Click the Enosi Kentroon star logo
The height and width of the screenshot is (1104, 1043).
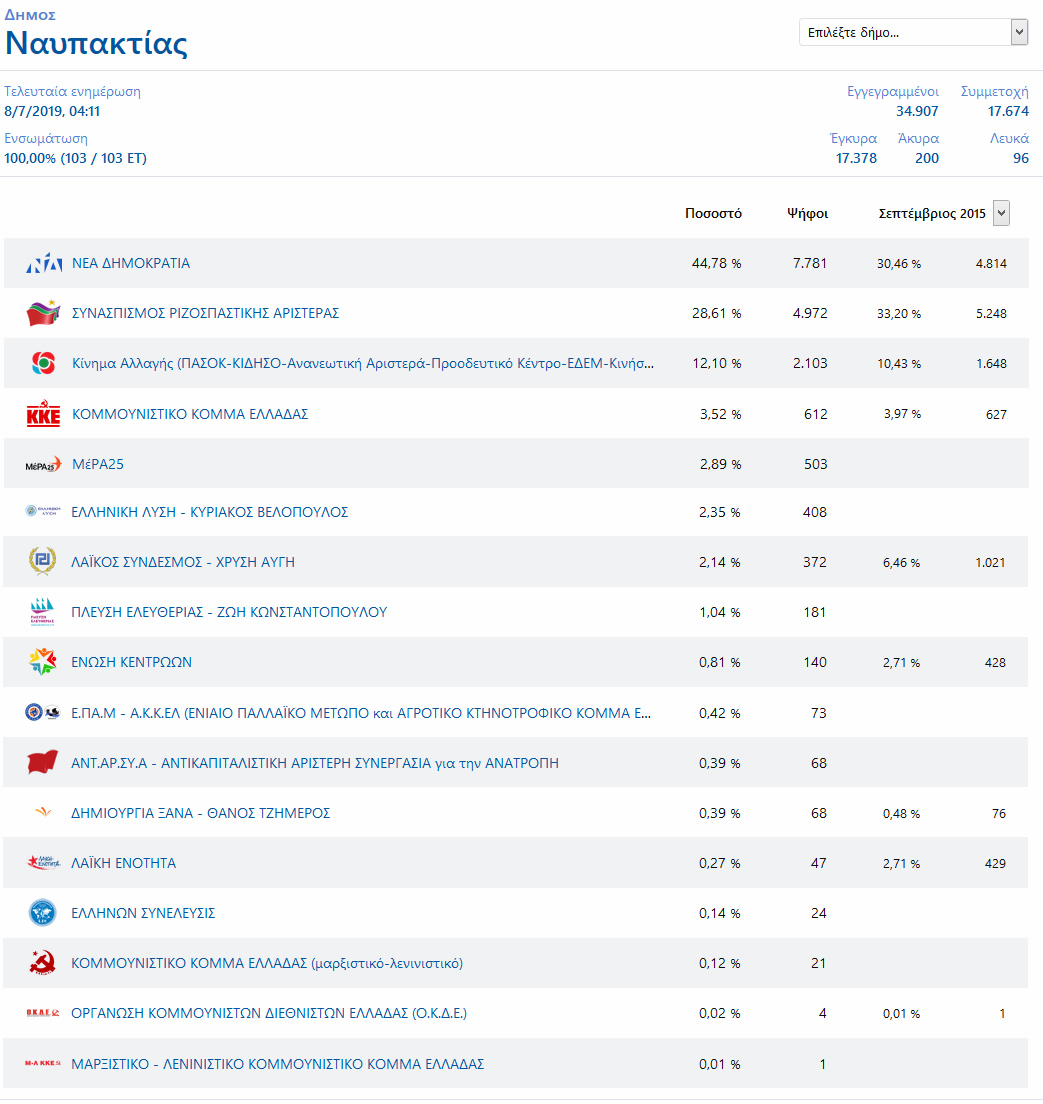[x=42, y=662]
